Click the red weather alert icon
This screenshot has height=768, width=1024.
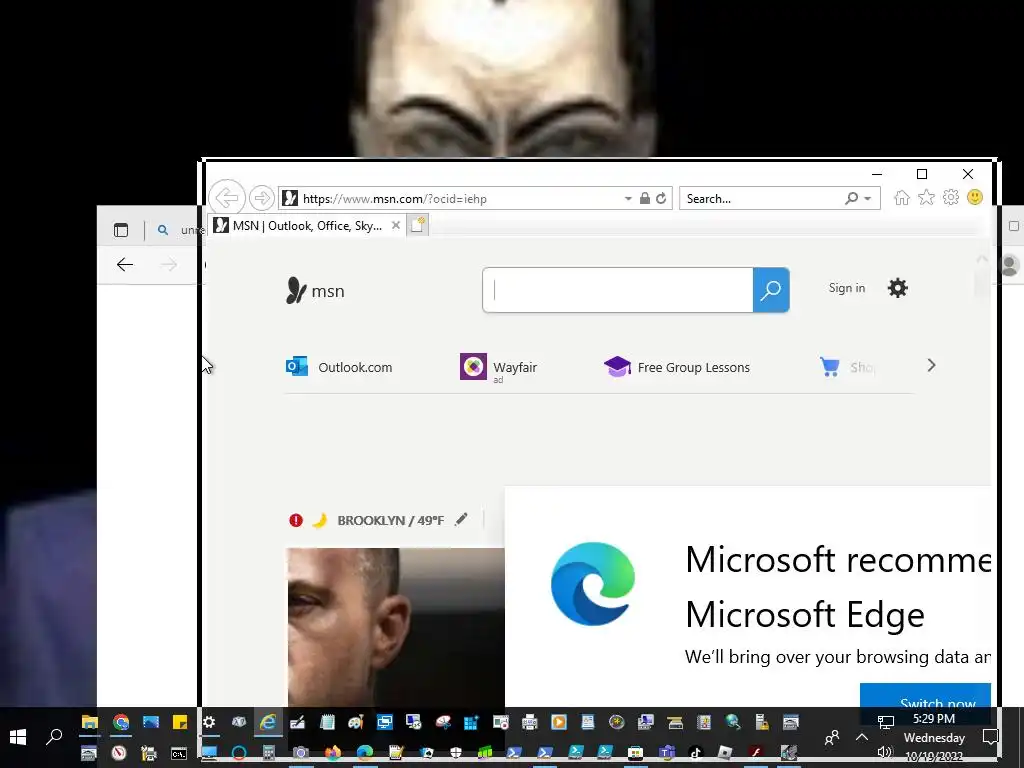coord(296,520)
